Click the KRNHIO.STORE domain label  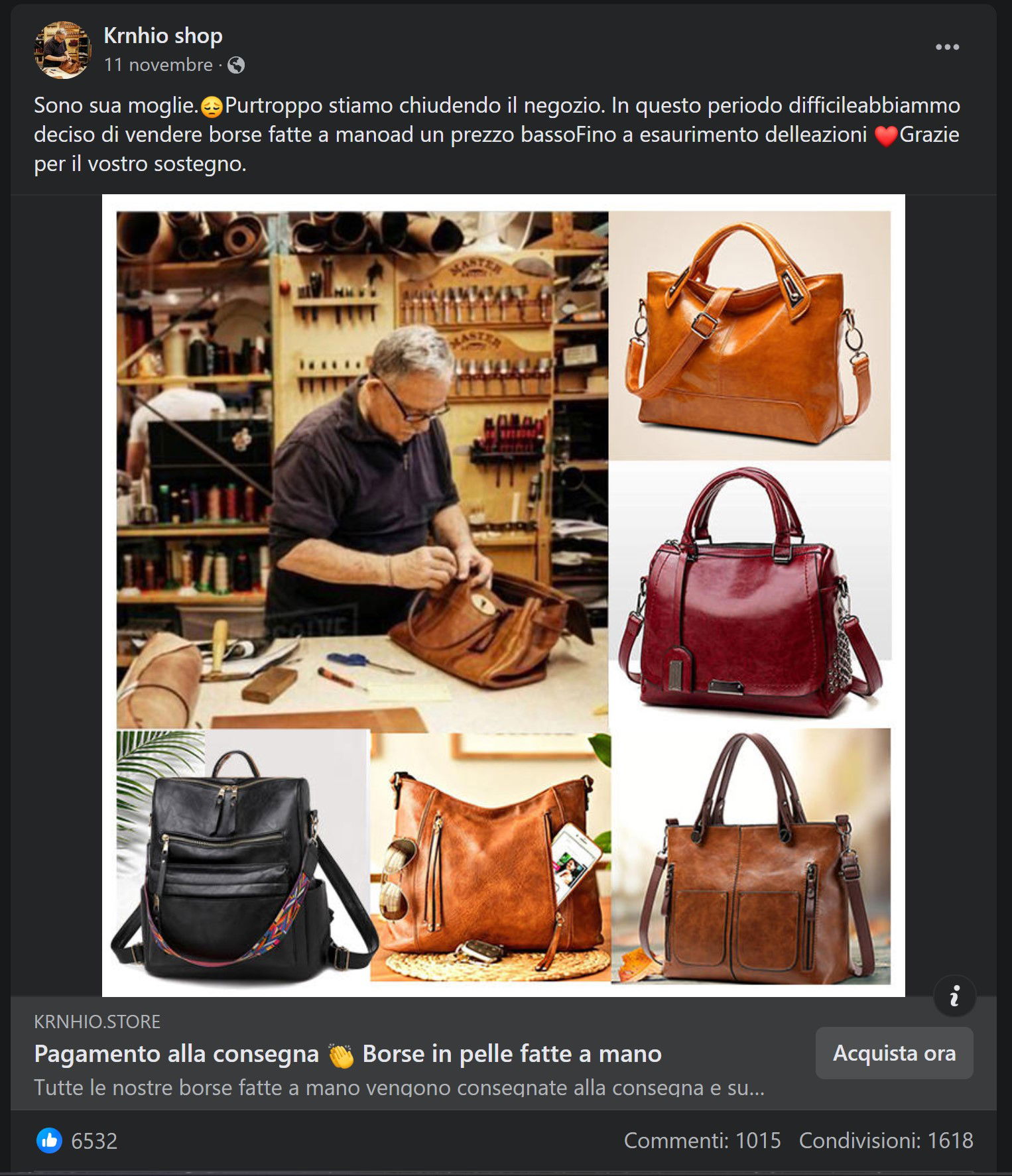click(x=97, y=1022)
